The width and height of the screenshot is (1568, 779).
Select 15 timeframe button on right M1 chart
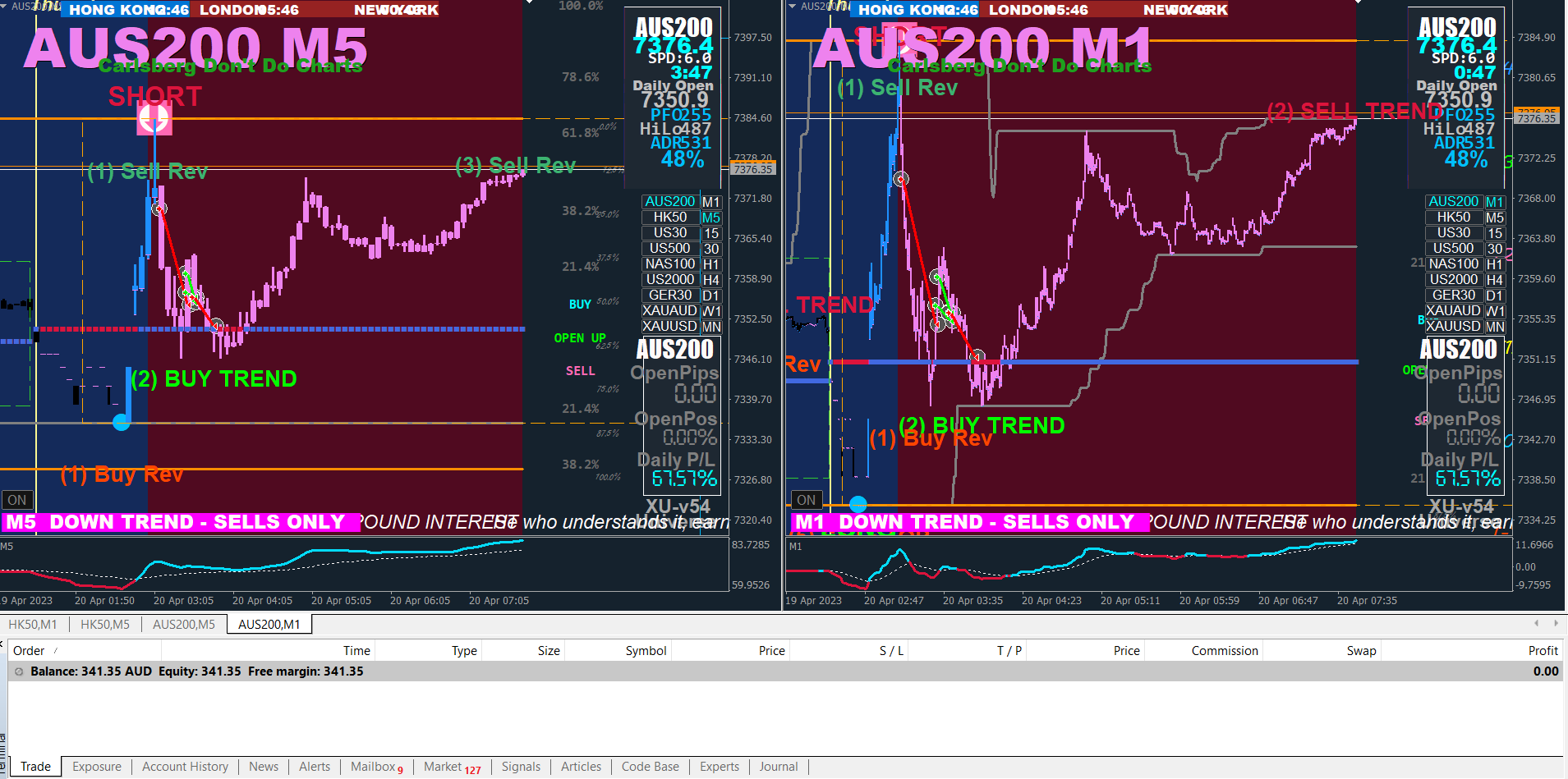click(1495, 233)
